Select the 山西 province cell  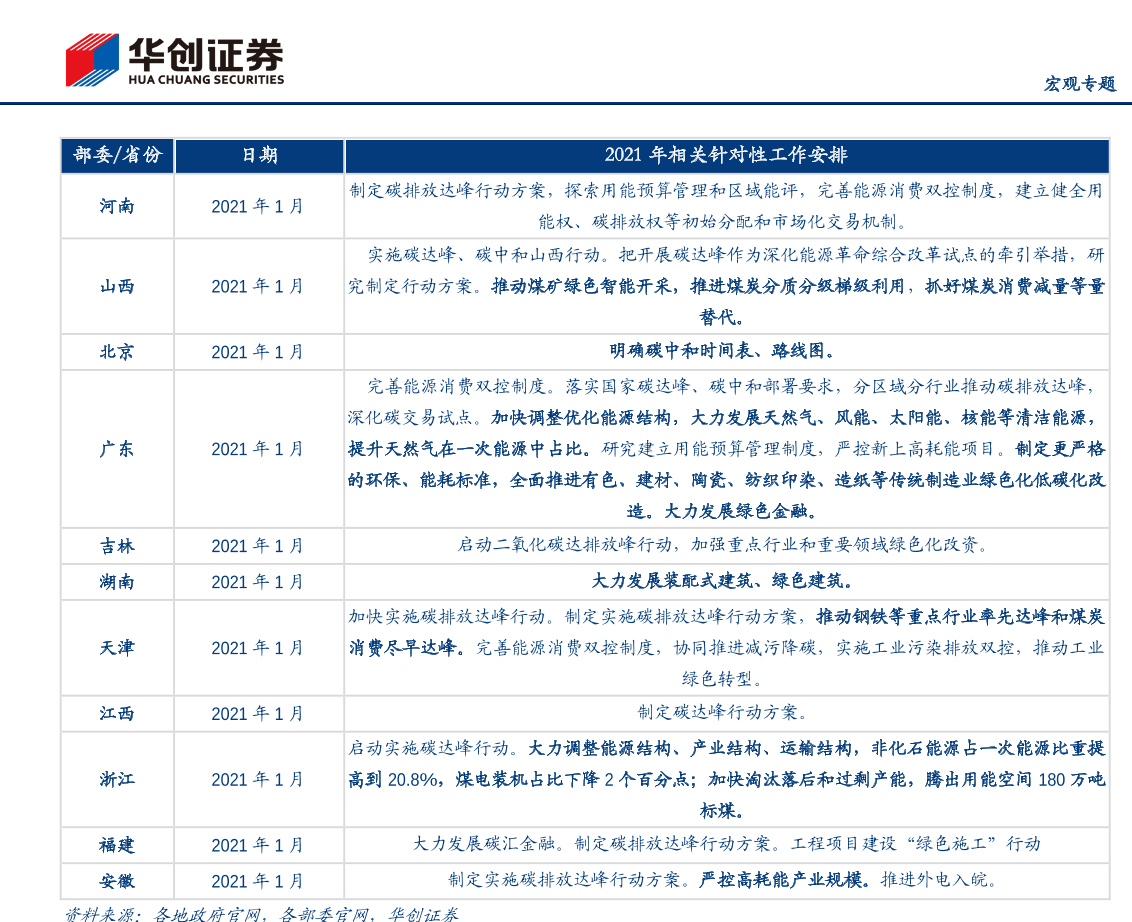pyautogui.click(x=117, y=286)
